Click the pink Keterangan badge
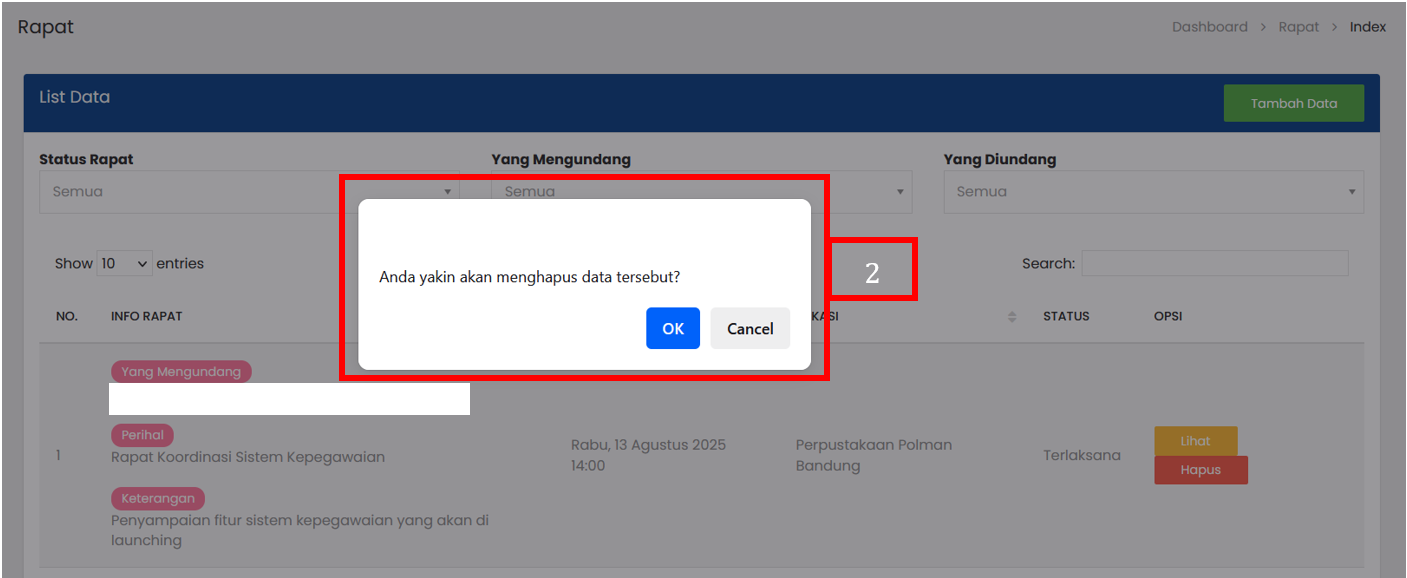The image size is (1407, 578). (158, 498)
